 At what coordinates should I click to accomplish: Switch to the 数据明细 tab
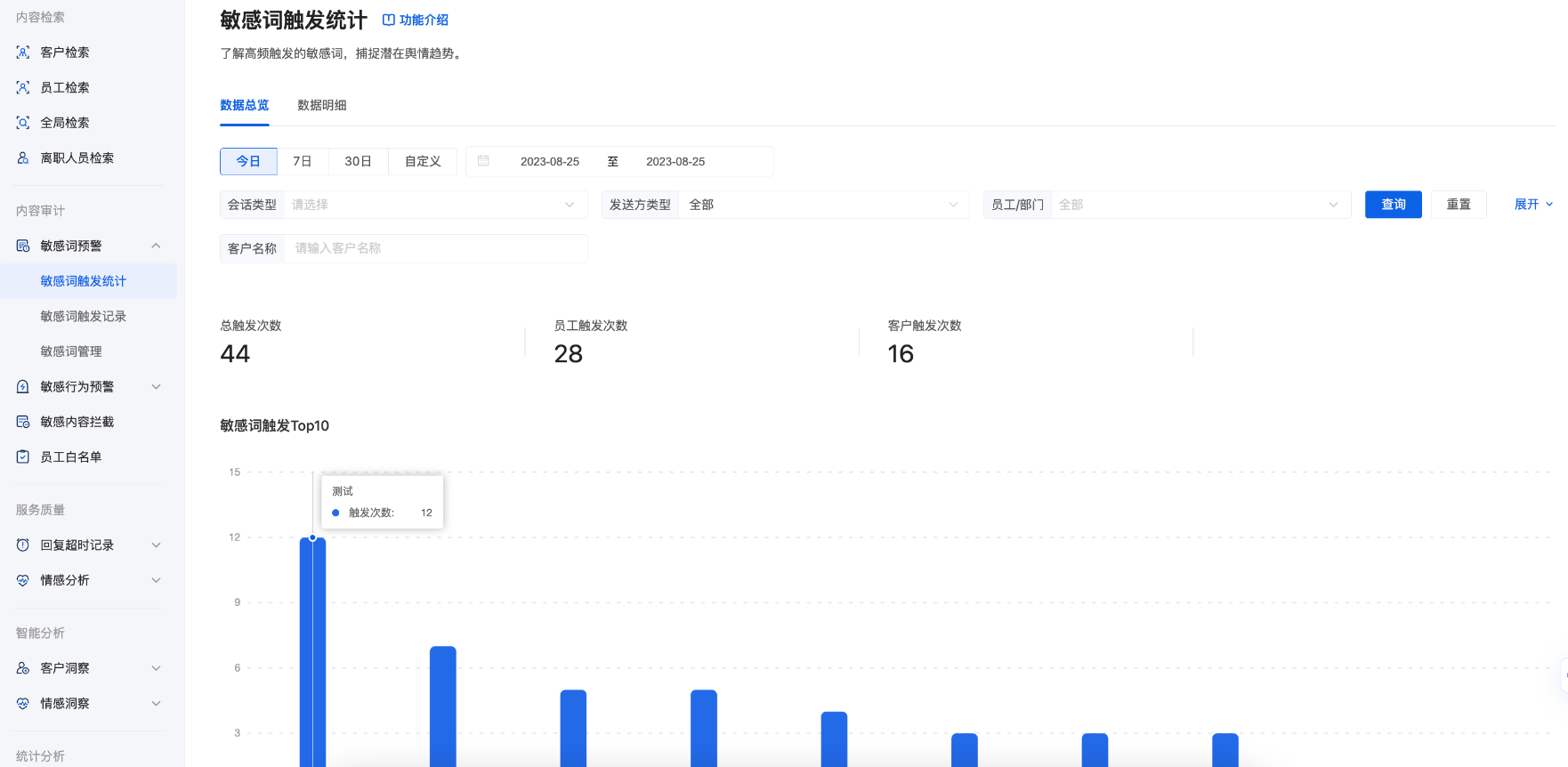tap(322, 105)
